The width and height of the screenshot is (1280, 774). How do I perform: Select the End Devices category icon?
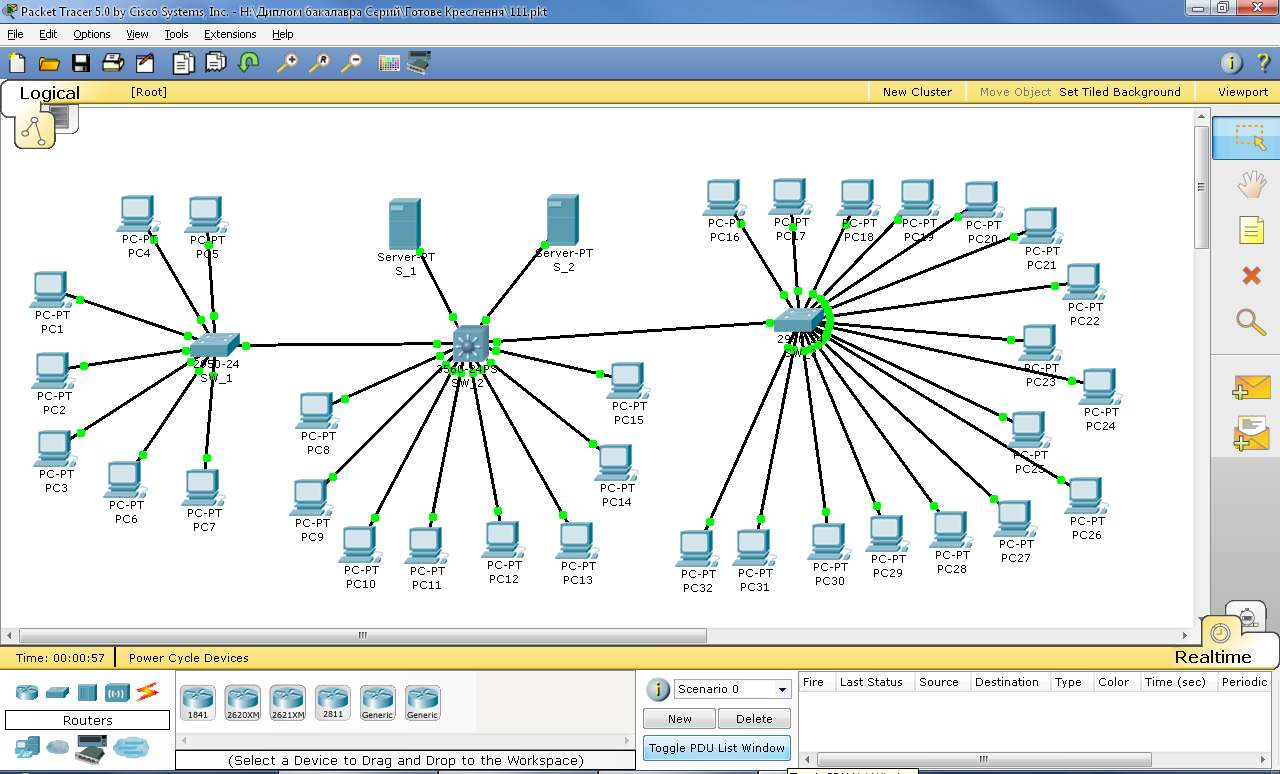[27, 746]
